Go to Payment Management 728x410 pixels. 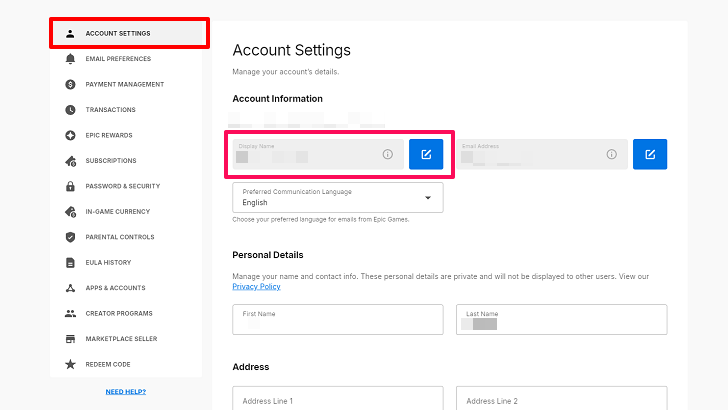126,84
